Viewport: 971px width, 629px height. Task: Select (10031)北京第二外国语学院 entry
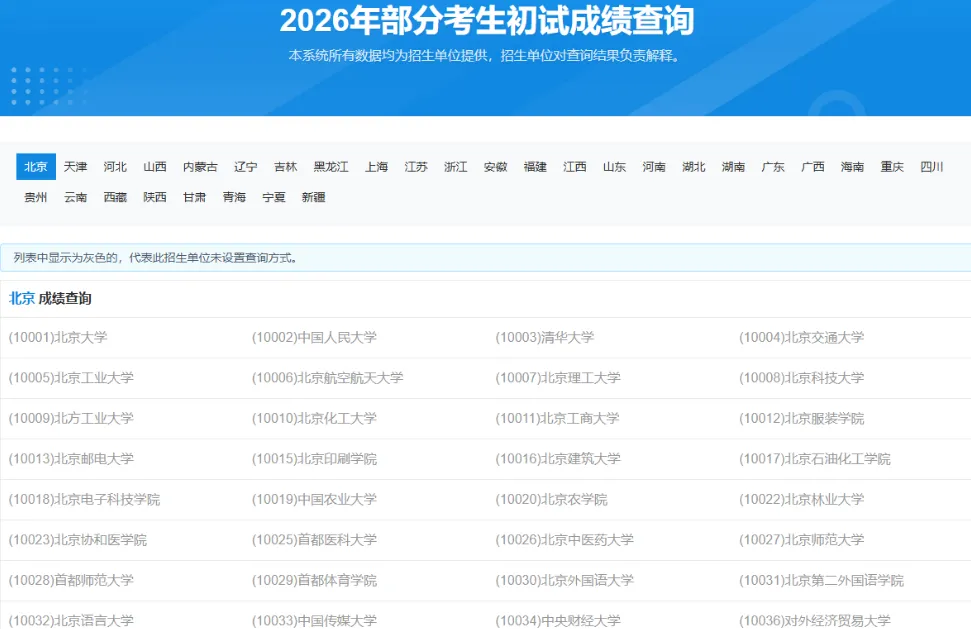(821, 581)
